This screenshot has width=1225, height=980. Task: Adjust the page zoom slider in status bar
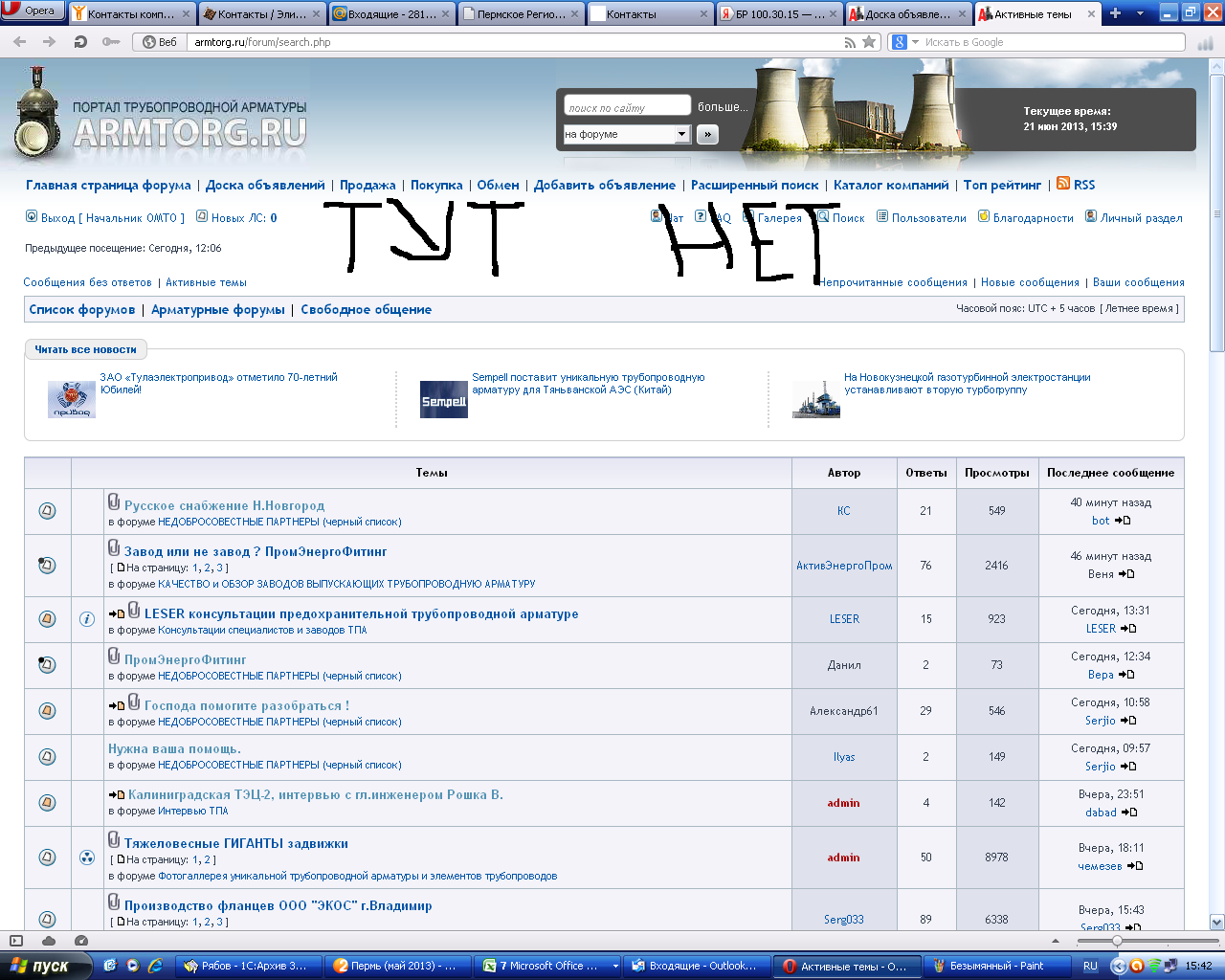coord(1117,941)
